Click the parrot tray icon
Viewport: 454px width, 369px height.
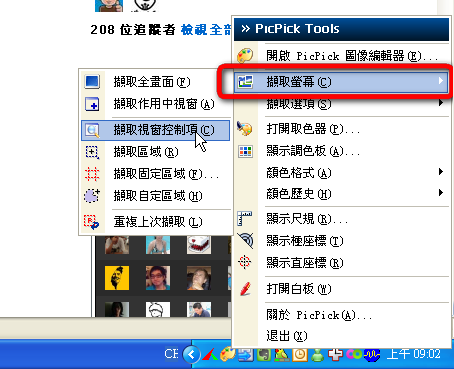[282, 354]
